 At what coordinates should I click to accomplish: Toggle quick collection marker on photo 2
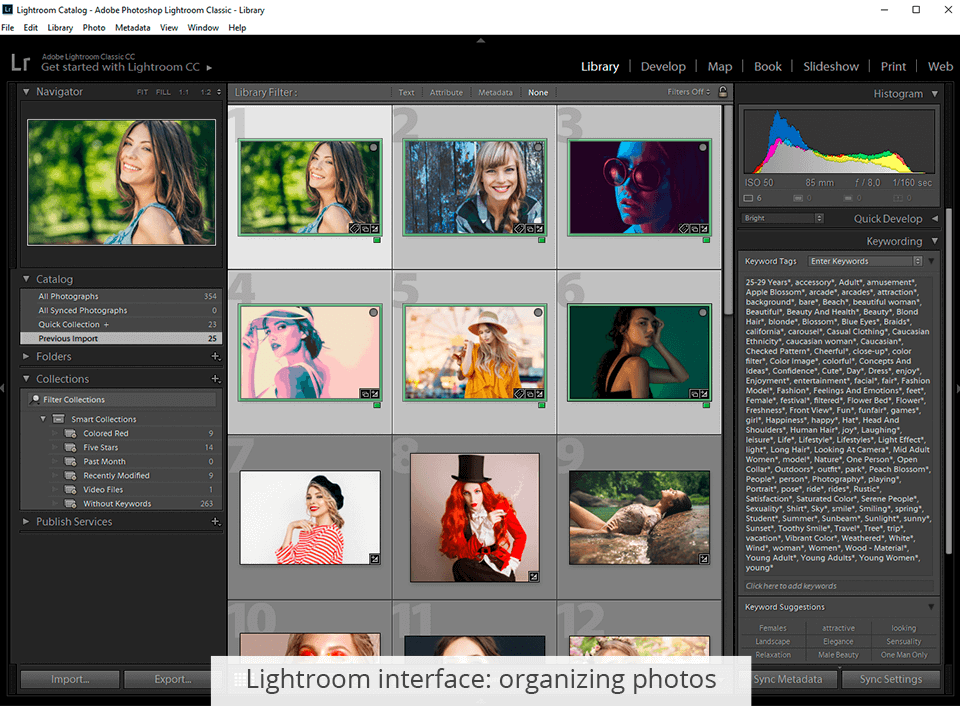pos(538,148)
